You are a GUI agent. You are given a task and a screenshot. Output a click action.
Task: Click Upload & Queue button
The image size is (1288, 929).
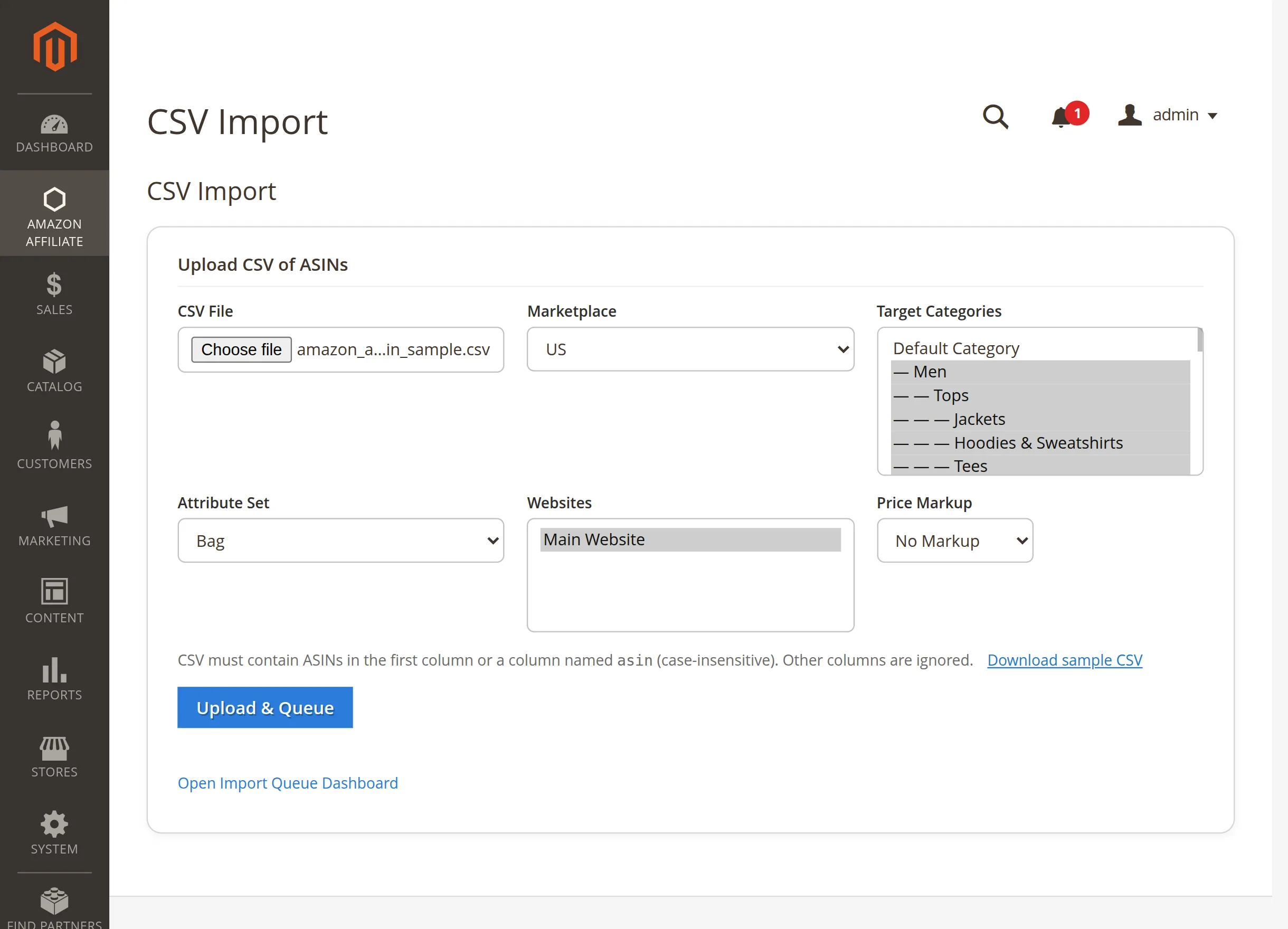pos(265,707)
